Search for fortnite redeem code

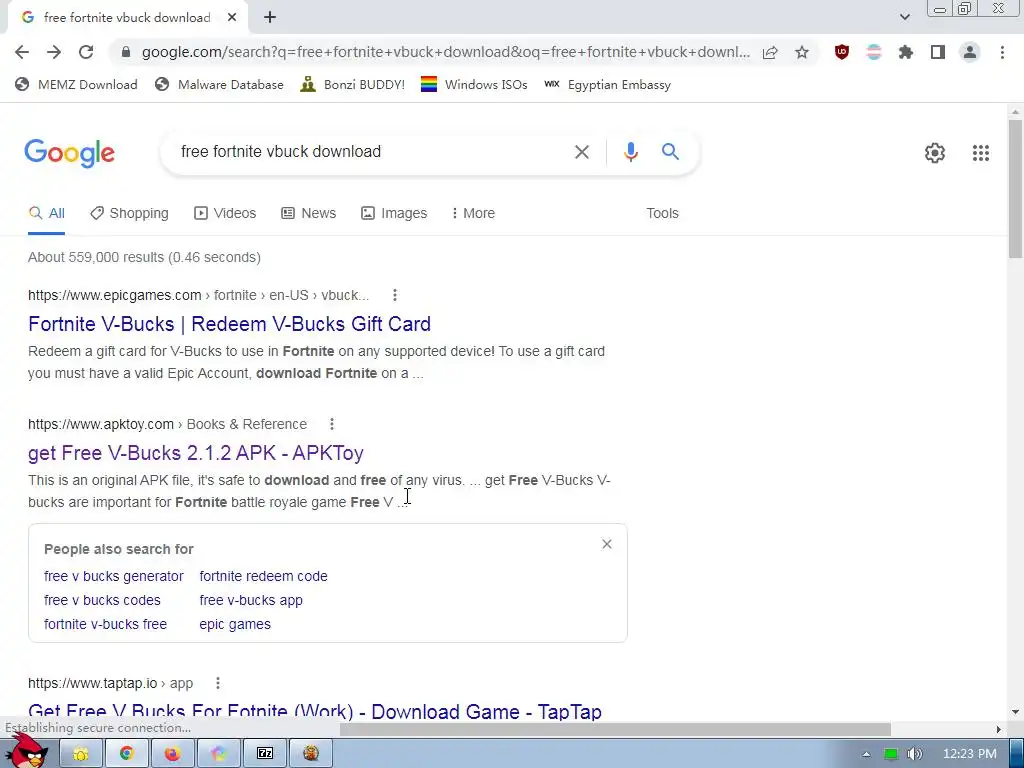coord(264,577)
